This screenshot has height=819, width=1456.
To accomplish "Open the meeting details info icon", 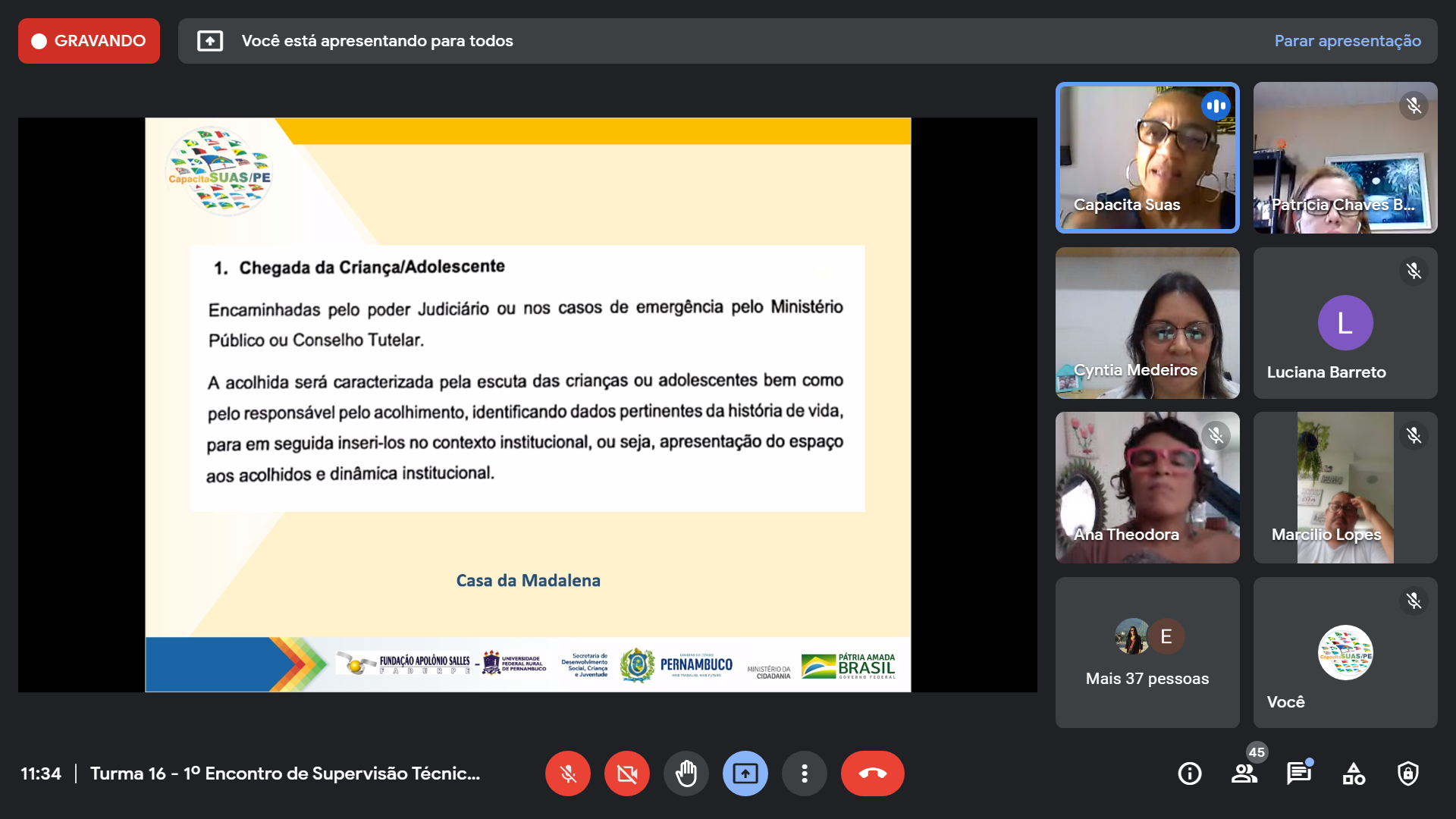I will click(1189, 773).
